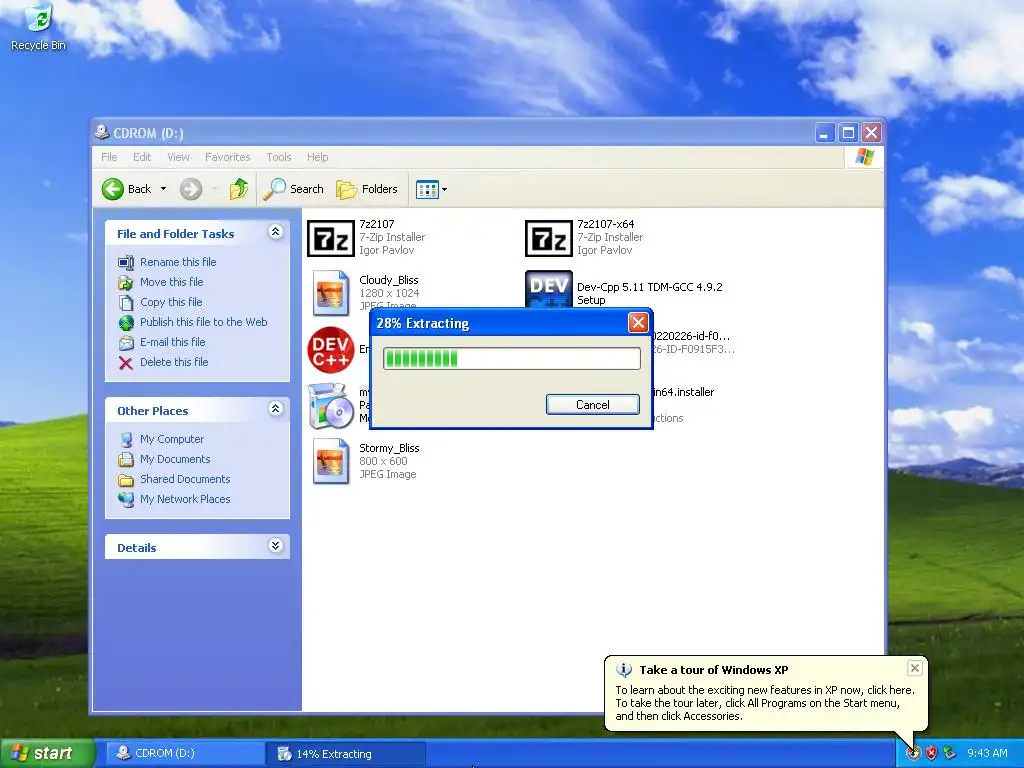Viewport: 1024px width, 768px height.
Task: Open the File menu
Action: tap(109, 157)
